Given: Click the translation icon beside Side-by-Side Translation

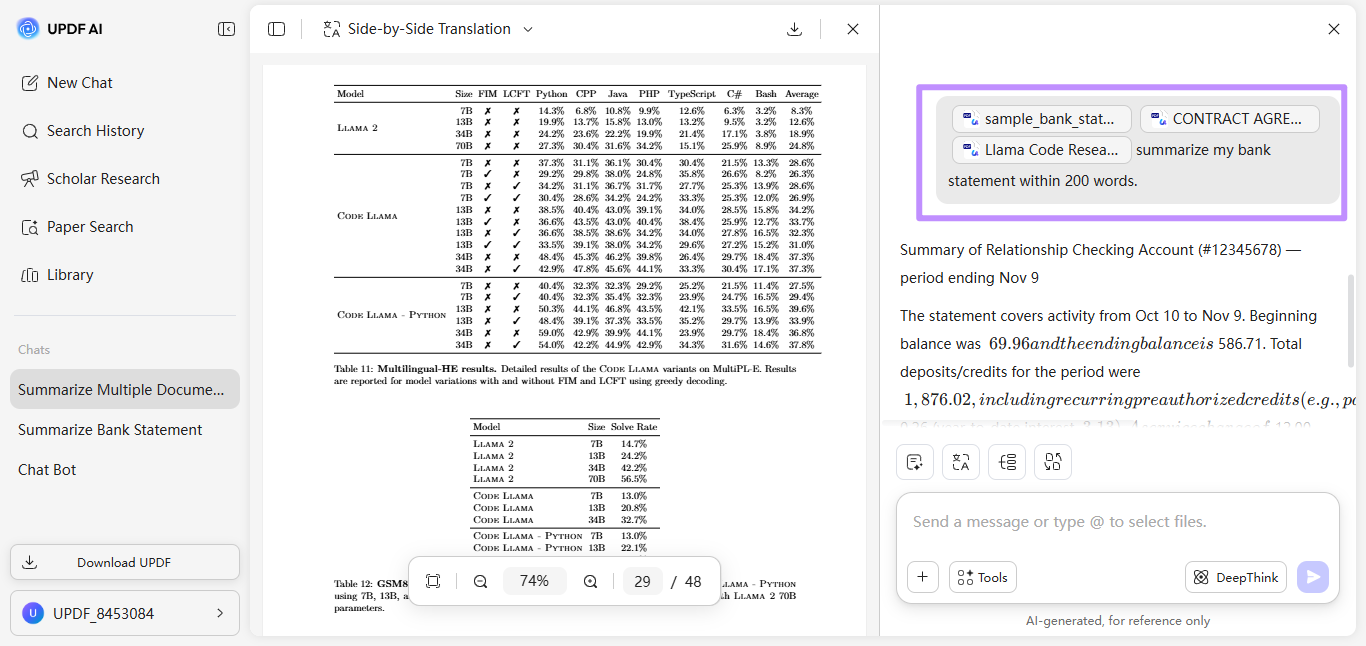Looking at the screenshot, I should coord(332,29).
